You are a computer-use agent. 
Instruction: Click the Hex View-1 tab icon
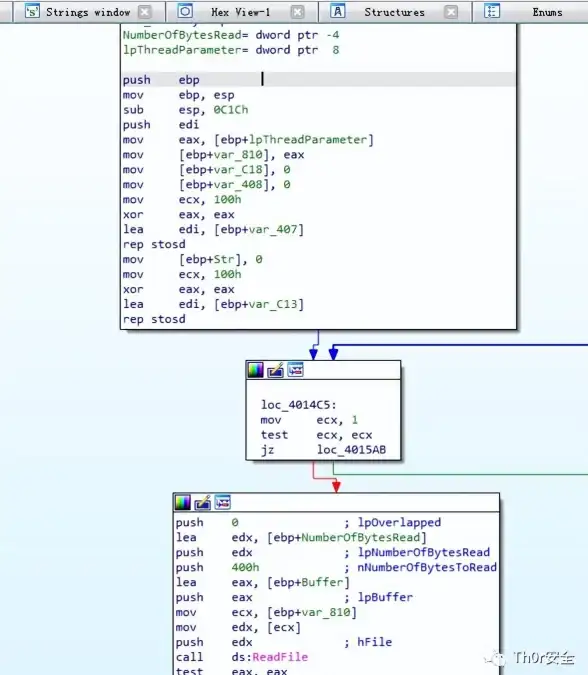pos(185,11)
